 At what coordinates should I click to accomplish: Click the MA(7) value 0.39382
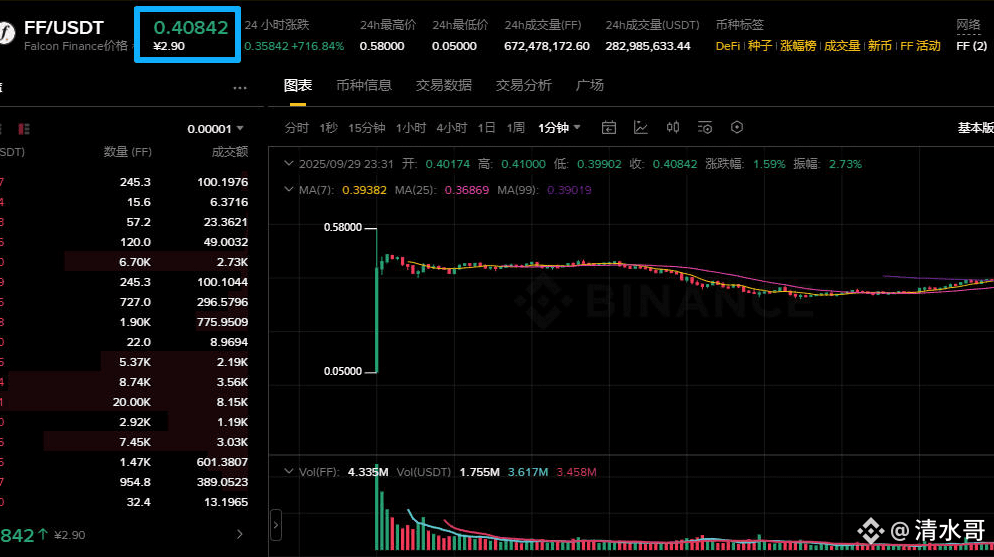(x=364, y=190)
